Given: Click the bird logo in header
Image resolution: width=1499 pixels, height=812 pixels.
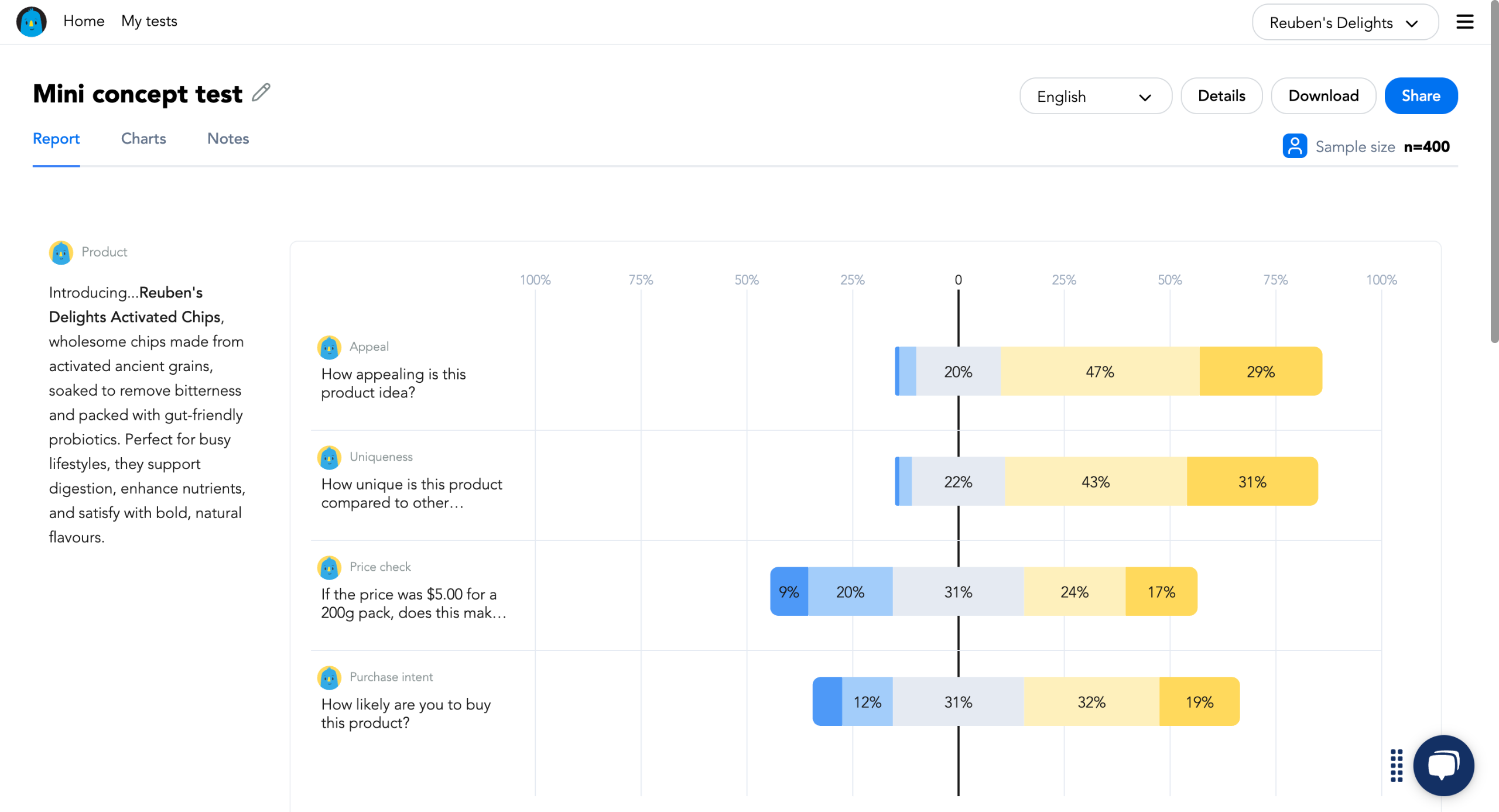Looking at the screenshot, I should click(x=31, y=22).
